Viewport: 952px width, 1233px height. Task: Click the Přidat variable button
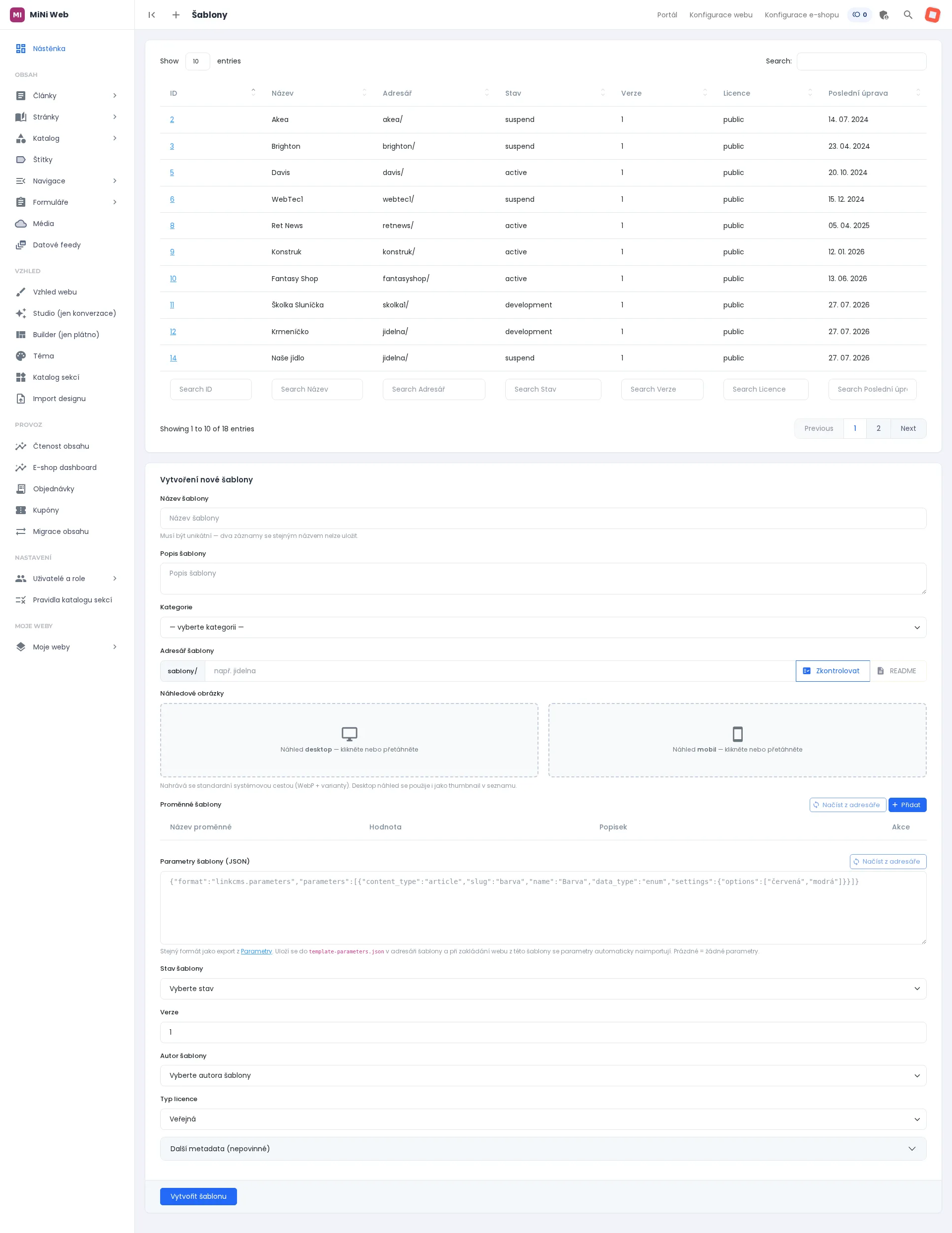tap(907, 805)
